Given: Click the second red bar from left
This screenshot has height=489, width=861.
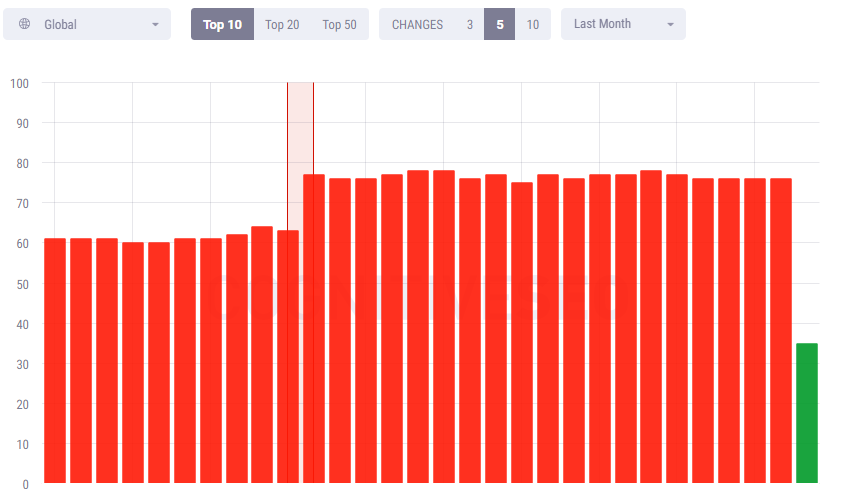Looking at the screenshot, I should tap(81, 361).
